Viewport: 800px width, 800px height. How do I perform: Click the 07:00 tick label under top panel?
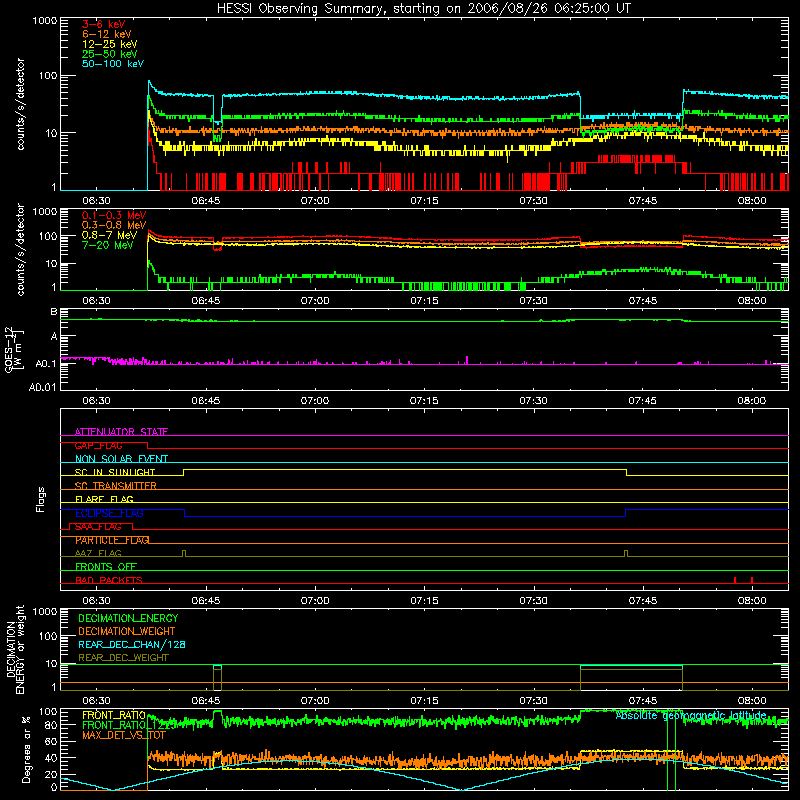[315, 201]
